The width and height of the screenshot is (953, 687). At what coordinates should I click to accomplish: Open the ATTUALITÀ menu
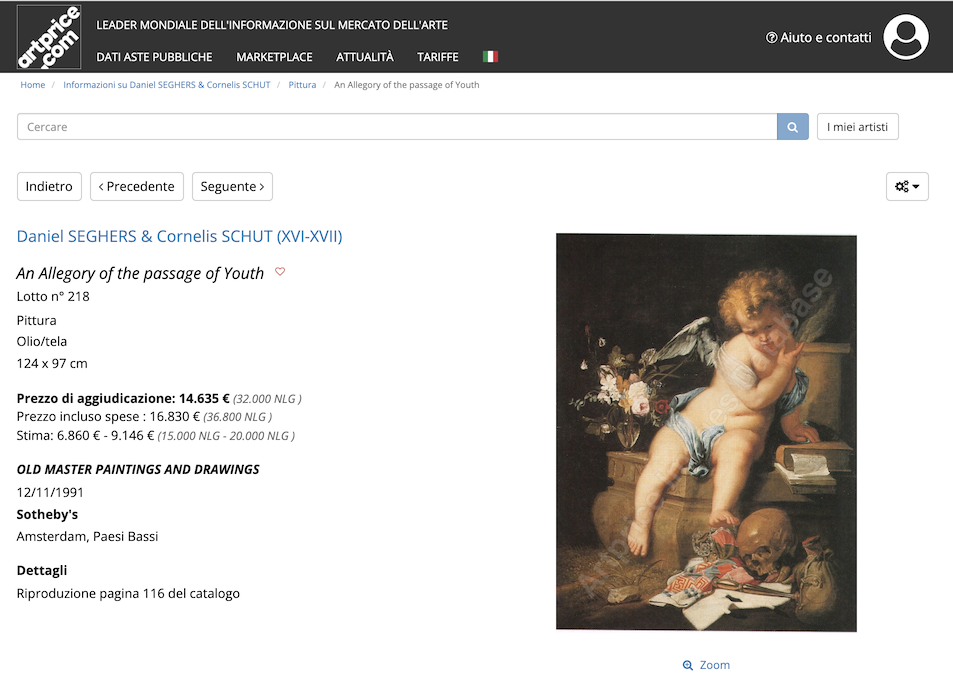click(x=365, y=57)
